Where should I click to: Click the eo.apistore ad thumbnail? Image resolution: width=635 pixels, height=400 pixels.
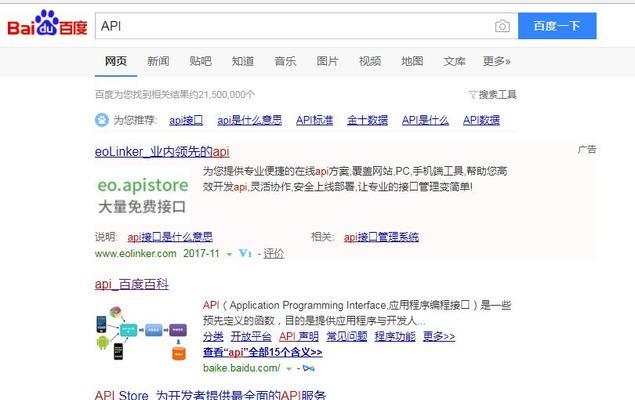coord(143,195)
